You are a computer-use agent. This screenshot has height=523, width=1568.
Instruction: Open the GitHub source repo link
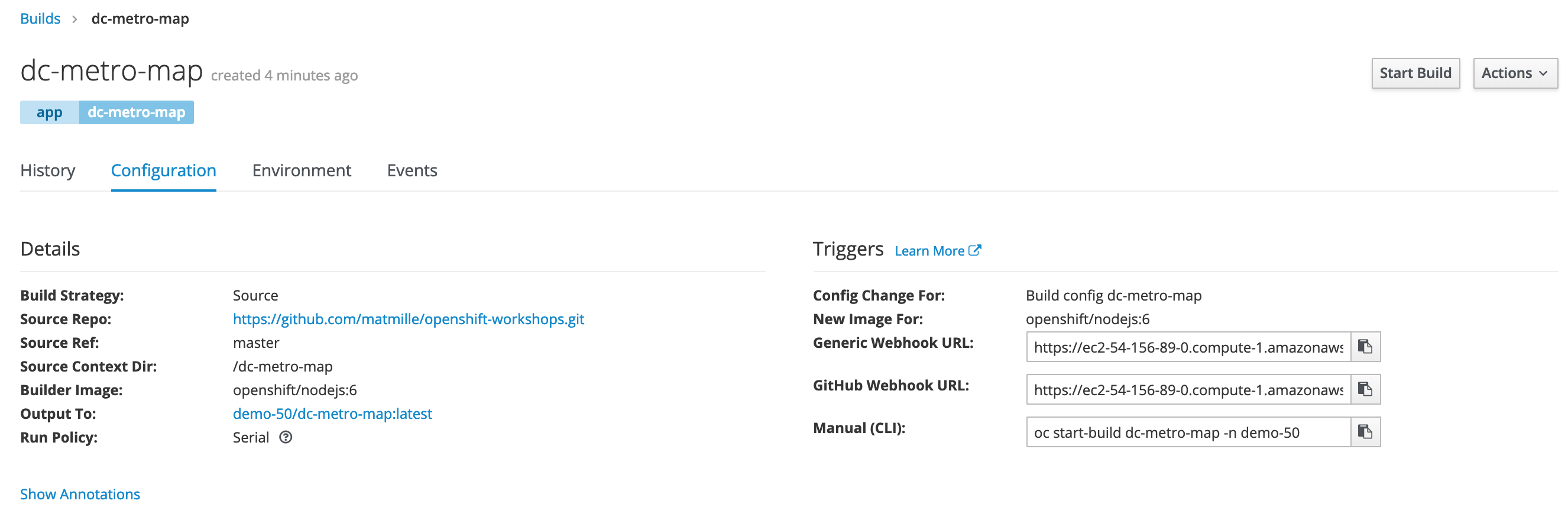tap(409, 319)
